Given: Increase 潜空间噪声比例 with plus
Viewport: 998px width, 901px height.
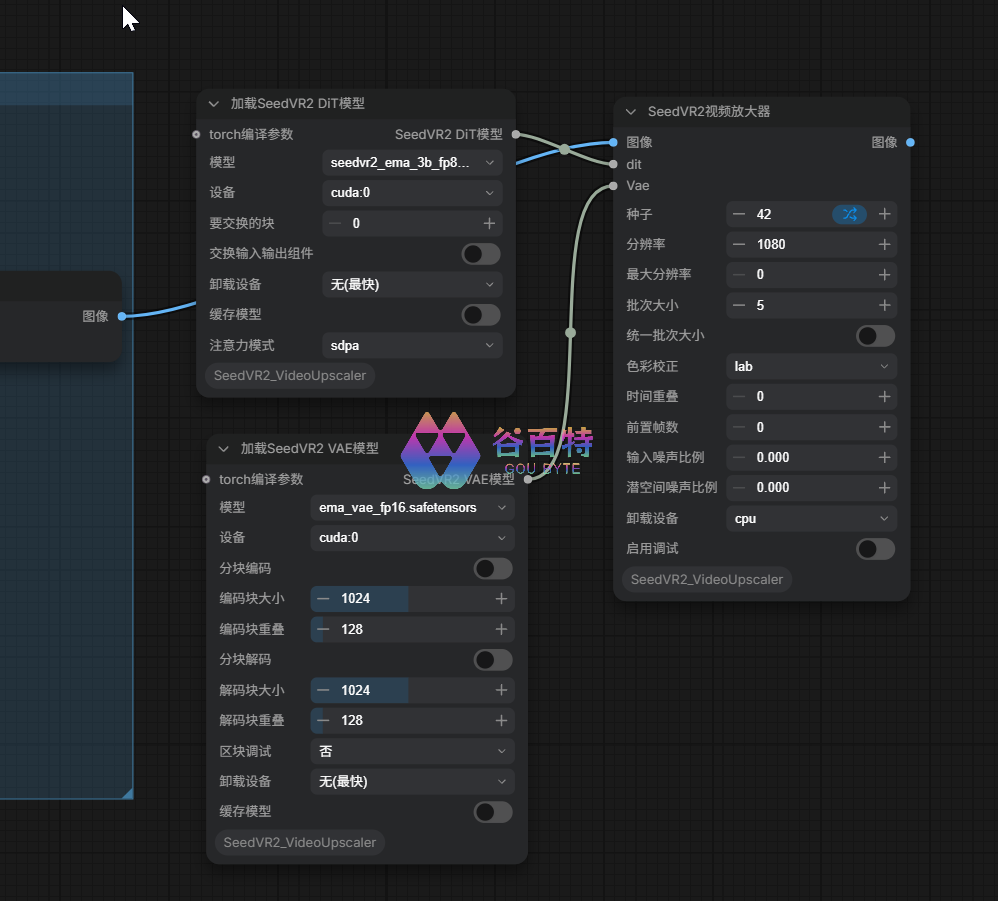Looking at the screenshot, I should [884, 488].
